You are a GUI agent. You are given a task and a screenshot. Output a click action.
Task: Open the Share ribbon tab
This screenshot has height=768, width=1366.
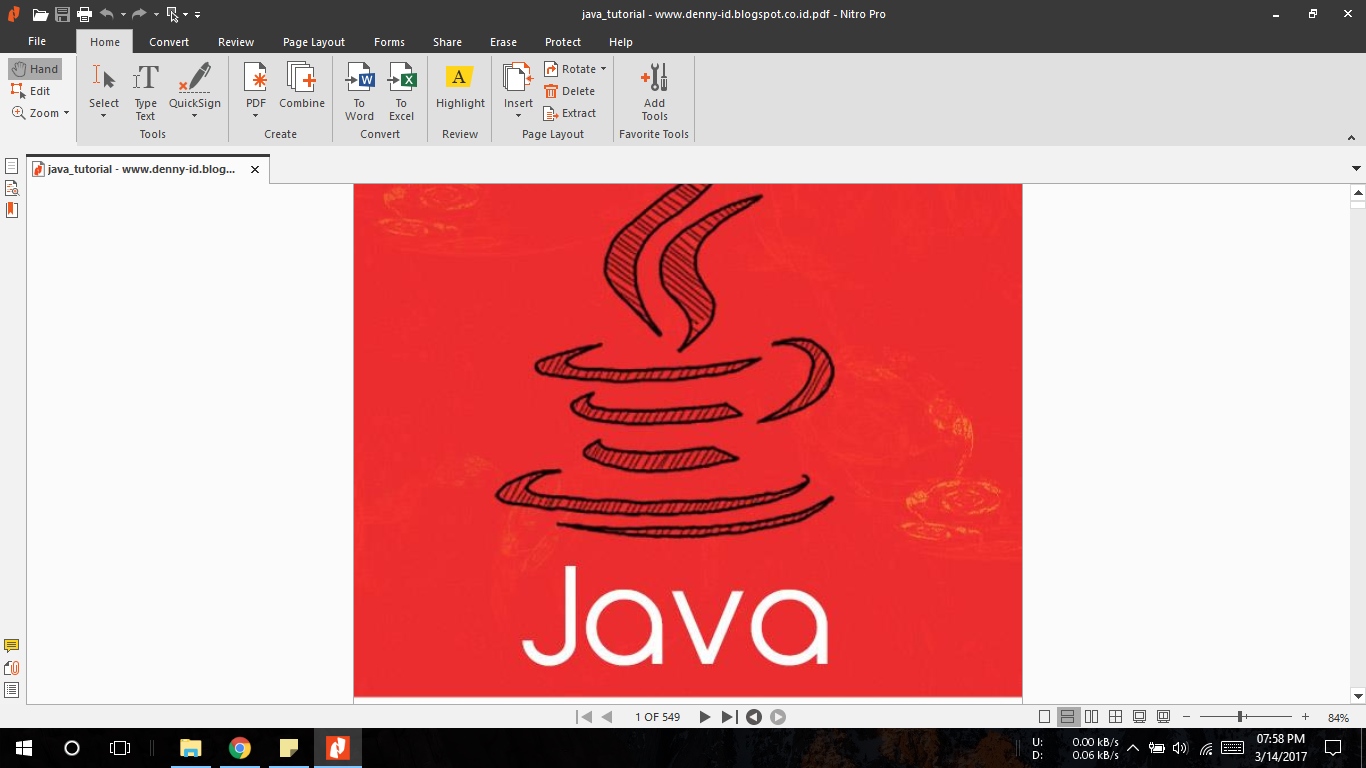click(448, 42)
